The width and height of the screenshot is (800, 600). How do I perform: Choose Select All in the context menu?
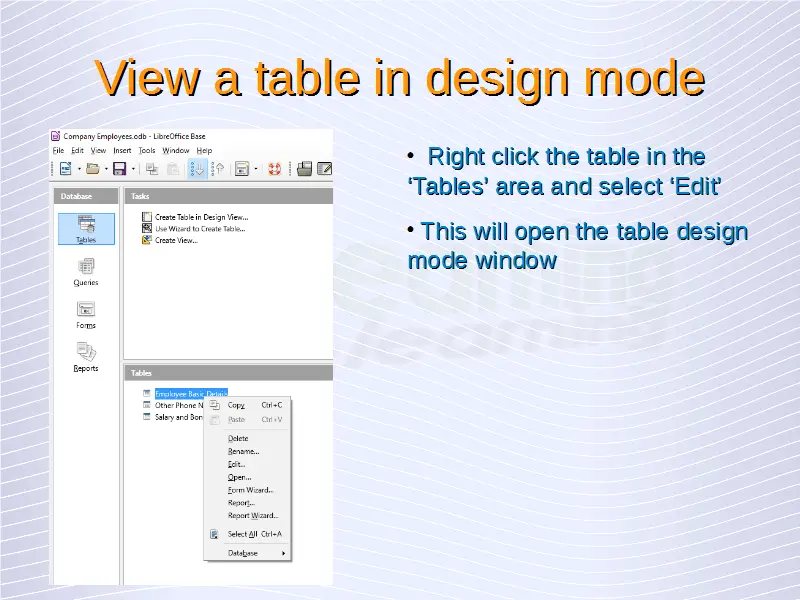coord(242,534)
